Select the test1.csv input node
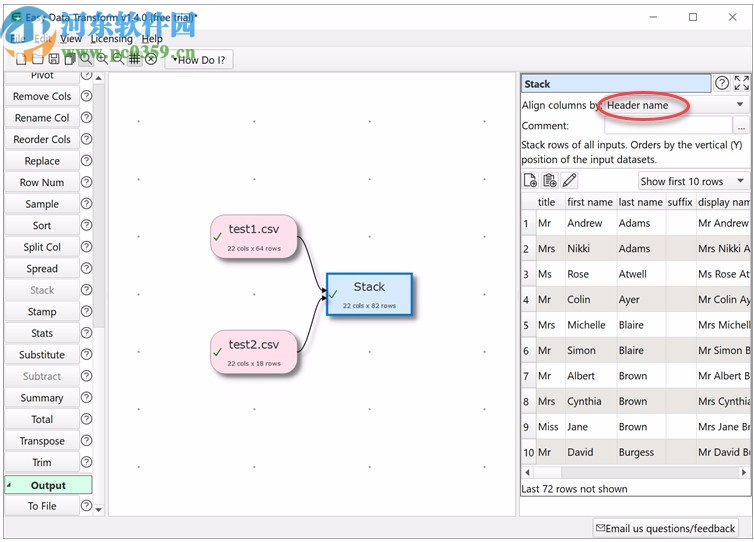The width and height of the screenshot is (754, 542). pyautogui.click(x=253, y=237)
